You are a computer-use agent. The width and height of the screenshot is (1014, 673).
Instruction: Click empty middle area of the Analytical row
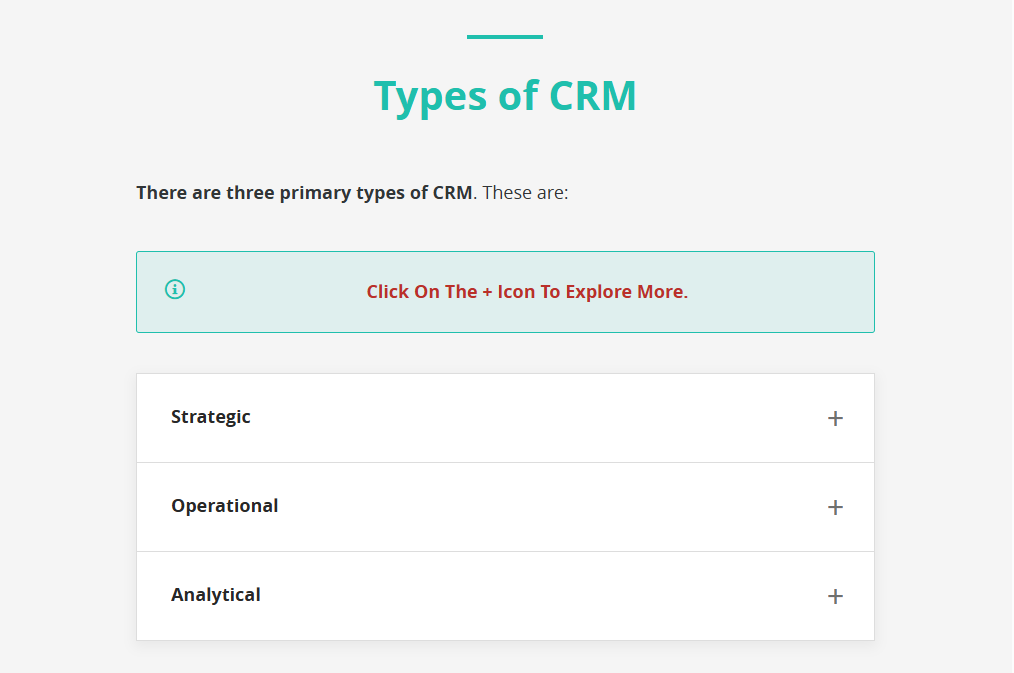(520, 596)
